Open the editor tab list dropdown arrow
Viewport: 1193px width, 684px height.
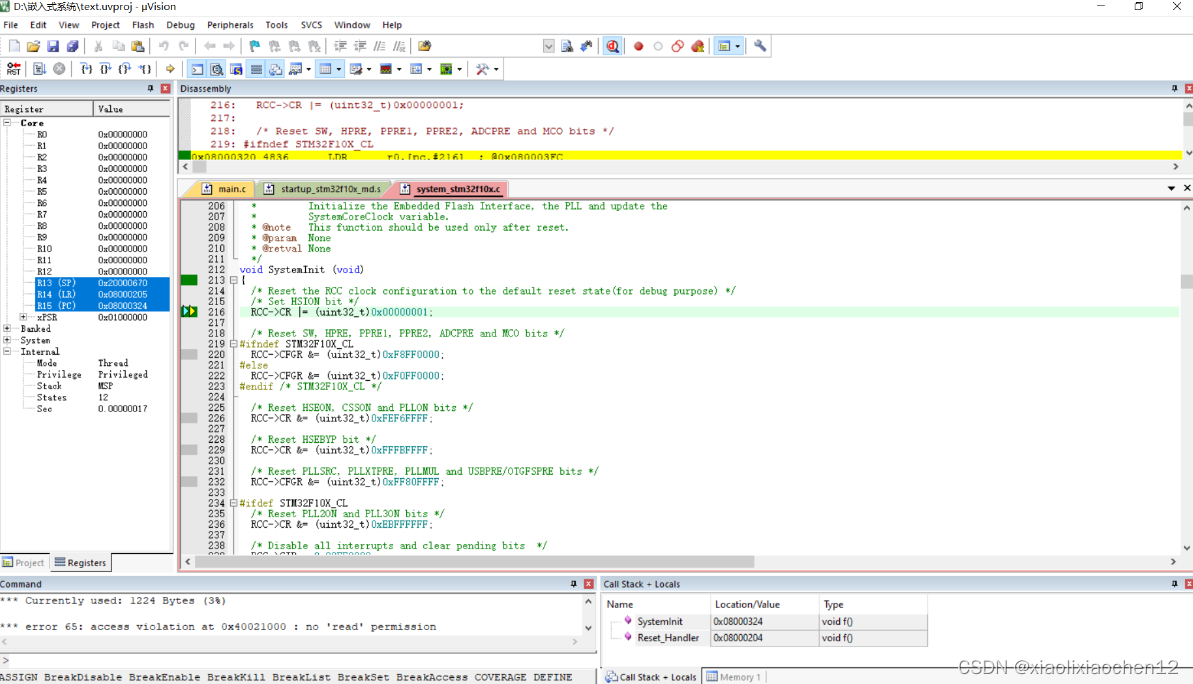click(1171, 188)
